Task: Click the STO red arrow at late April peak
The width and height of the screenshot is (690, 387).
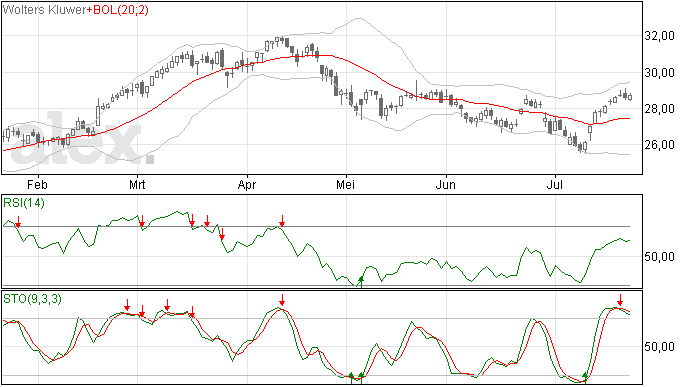Action: 282,300
